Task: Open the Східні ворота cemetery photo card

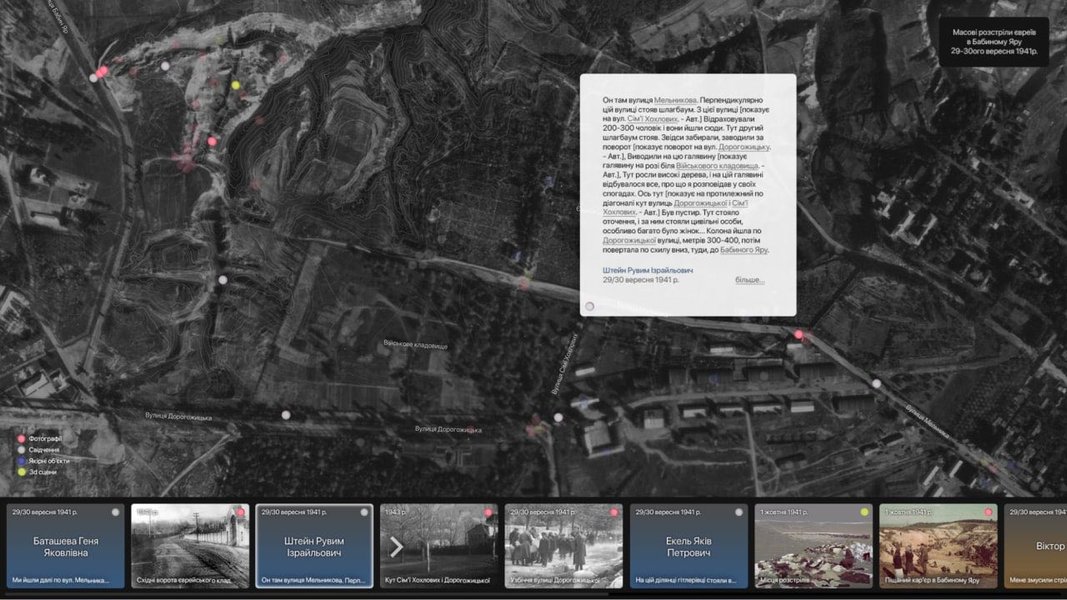Action: coord(190,546)
